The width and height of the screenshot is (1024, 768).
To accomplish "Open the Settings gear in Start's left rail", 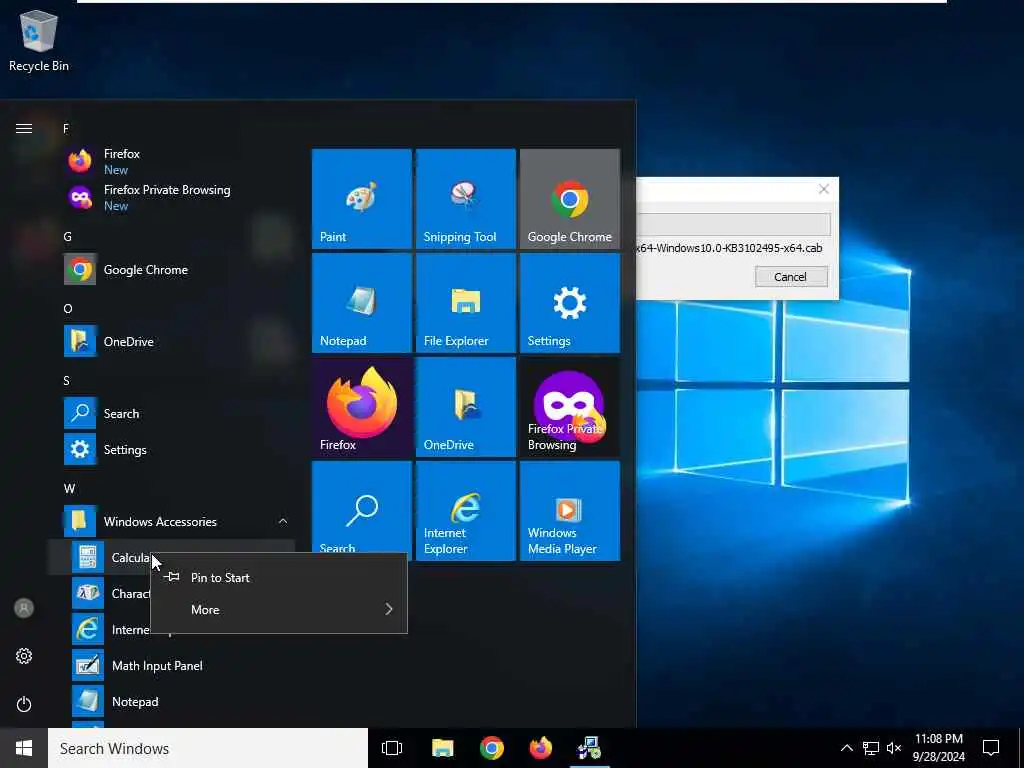I will pos(24,656).
